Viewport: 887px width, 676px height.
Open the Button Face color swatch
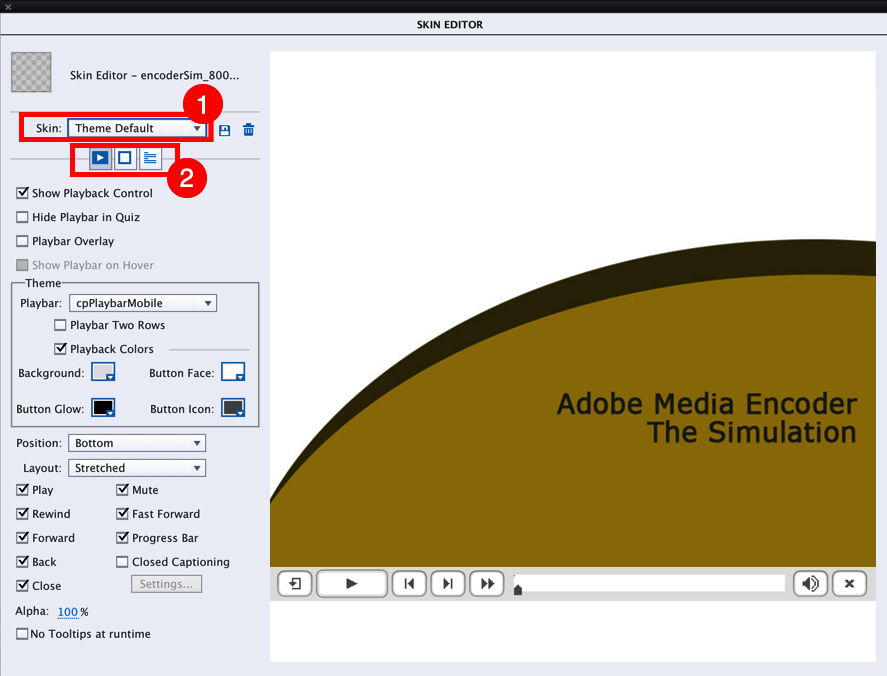[233, 372]
